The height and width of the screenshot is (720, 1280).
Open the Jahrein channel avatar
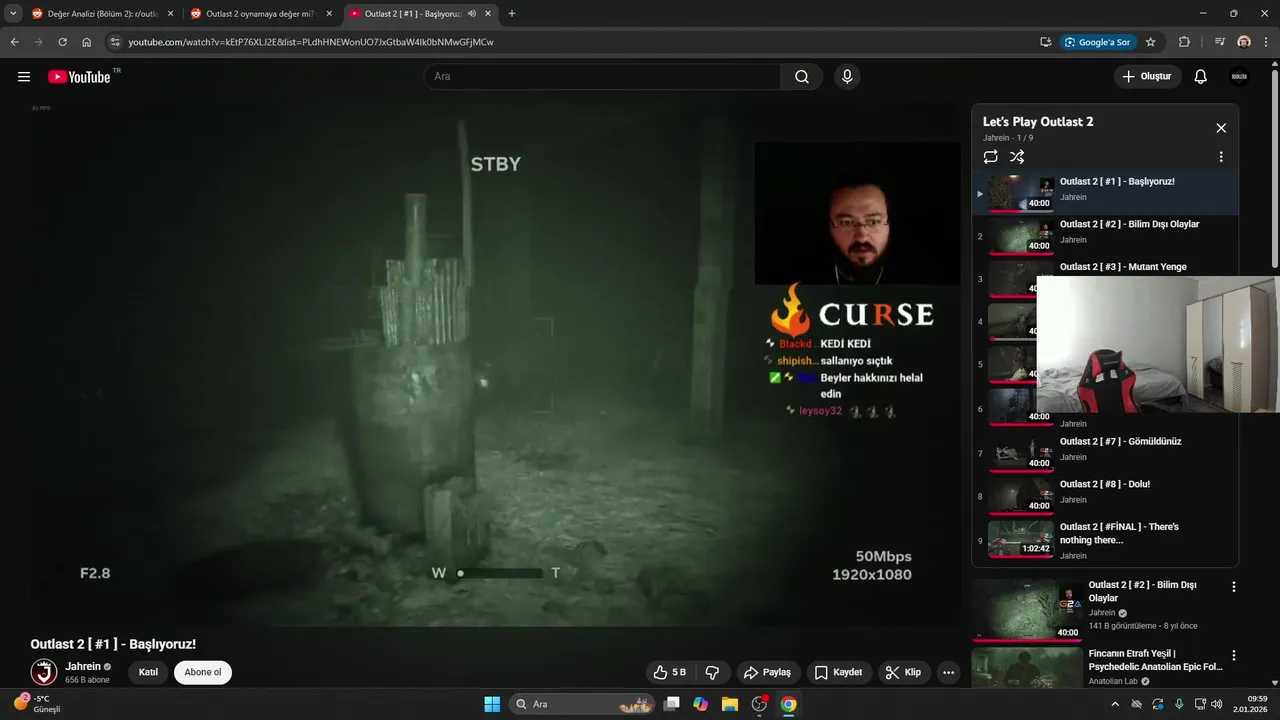pyautogui.click(x=44, y=672)
